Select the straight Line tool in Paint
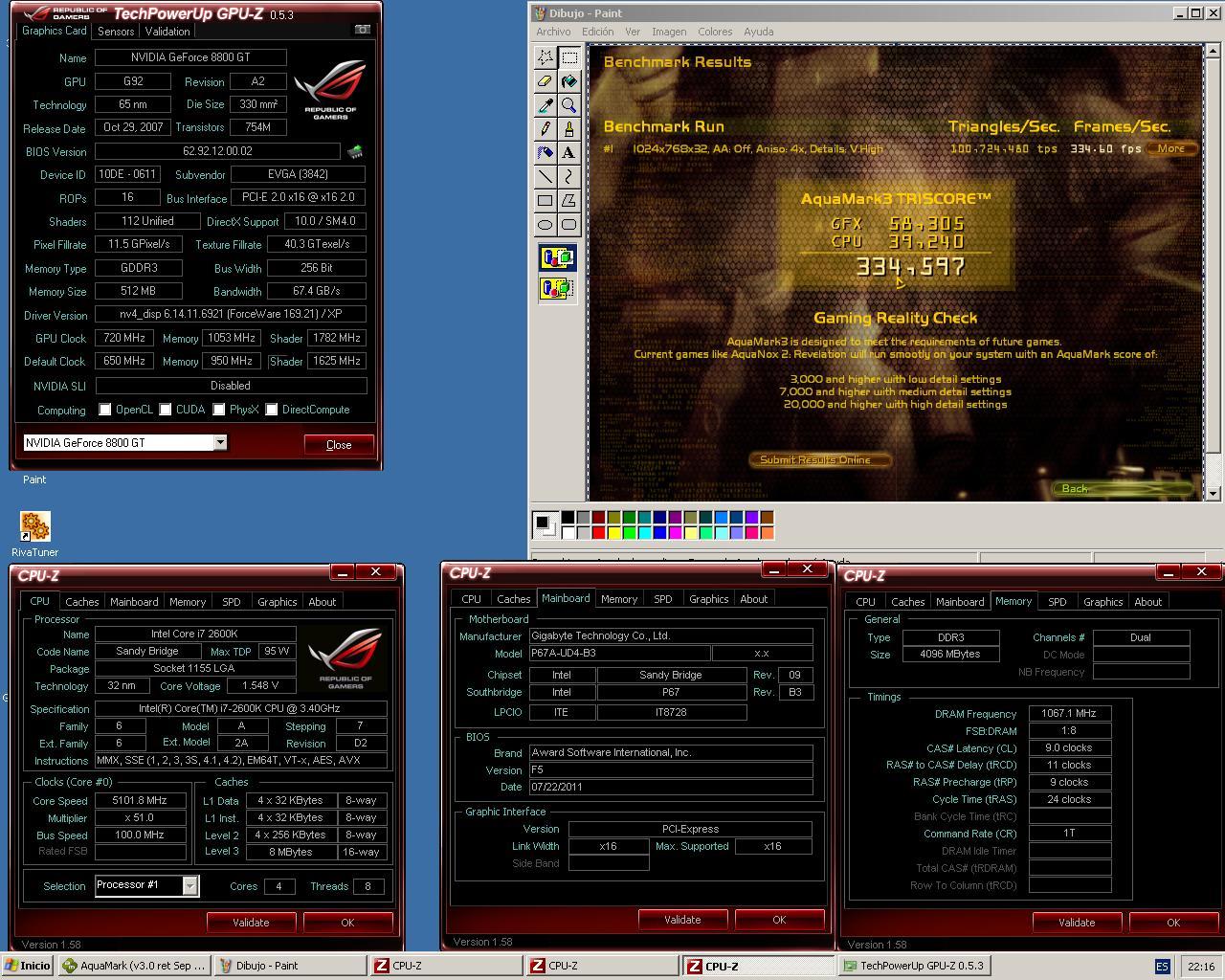This screenshot has height=980, width=1225. [545, 177]
